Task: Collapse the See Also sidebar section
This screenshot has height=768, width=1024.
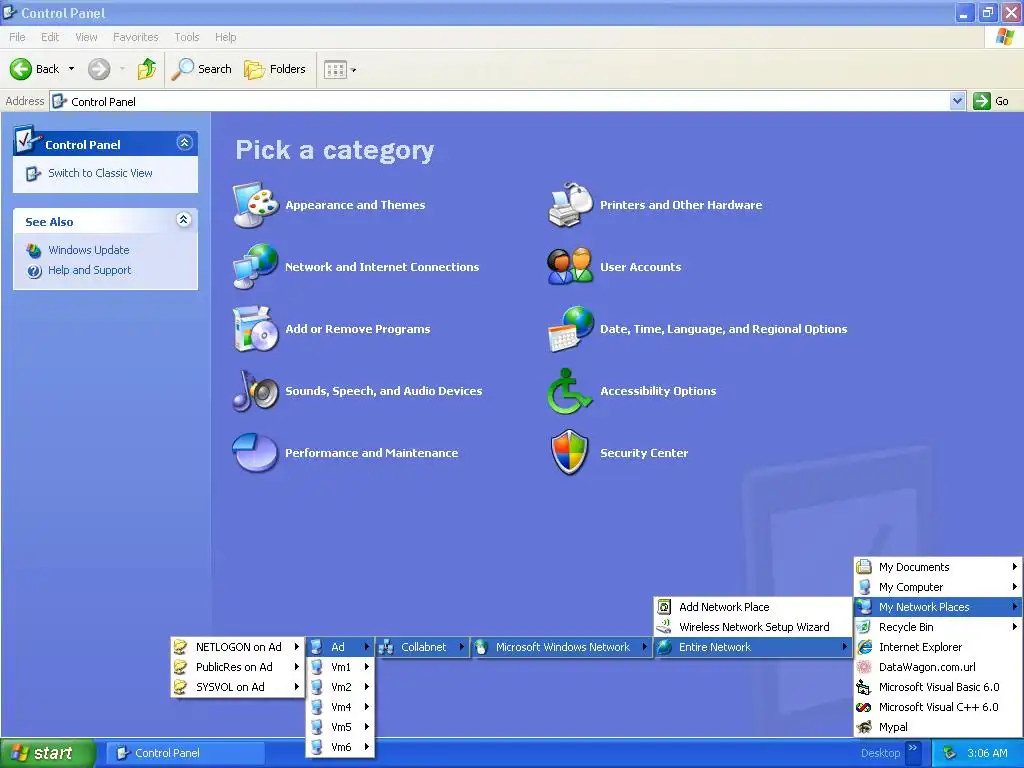Action: coord(184,220)
